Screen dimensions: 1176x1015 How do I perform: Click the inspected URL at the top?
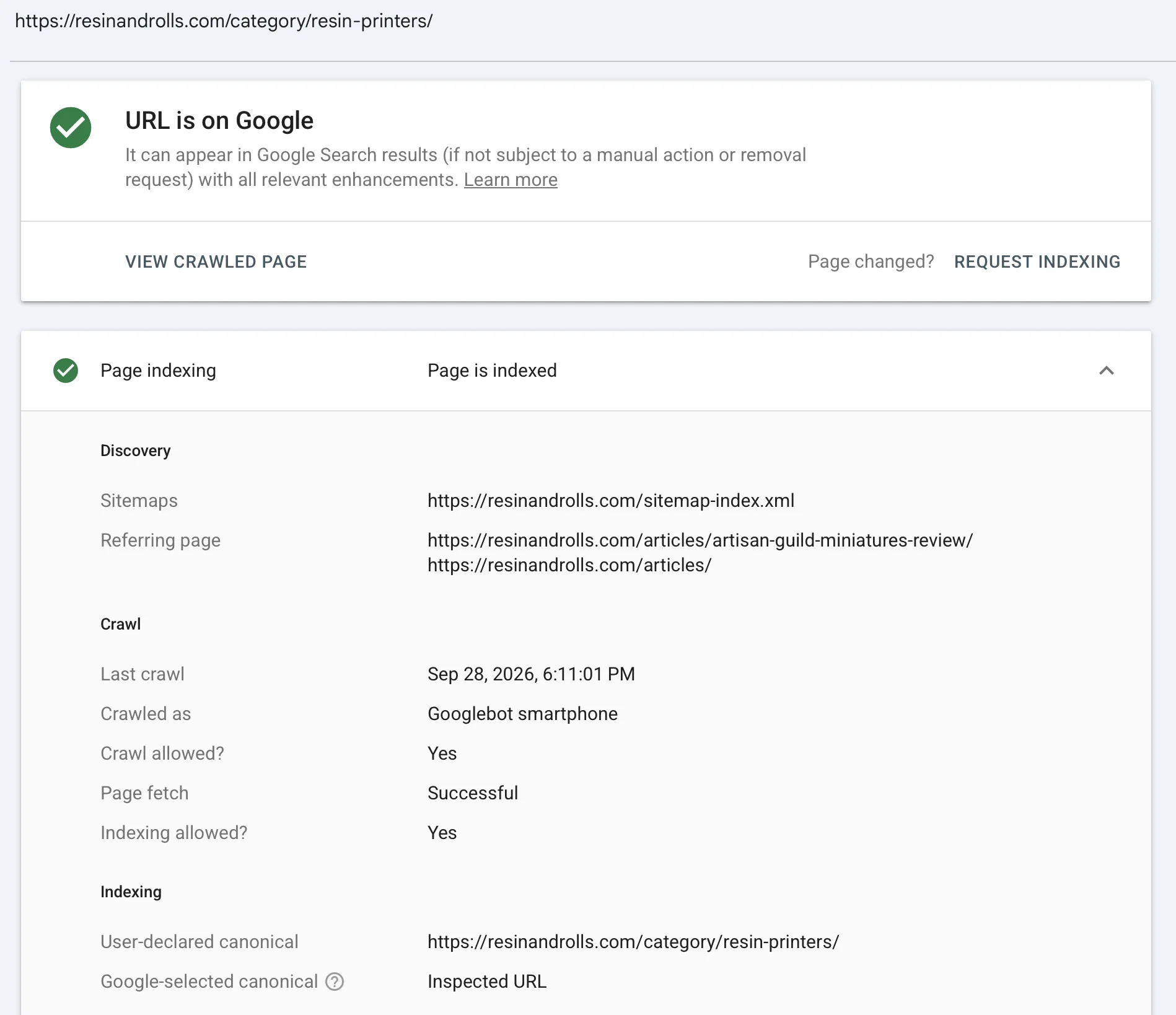click(x=224, y=21)
